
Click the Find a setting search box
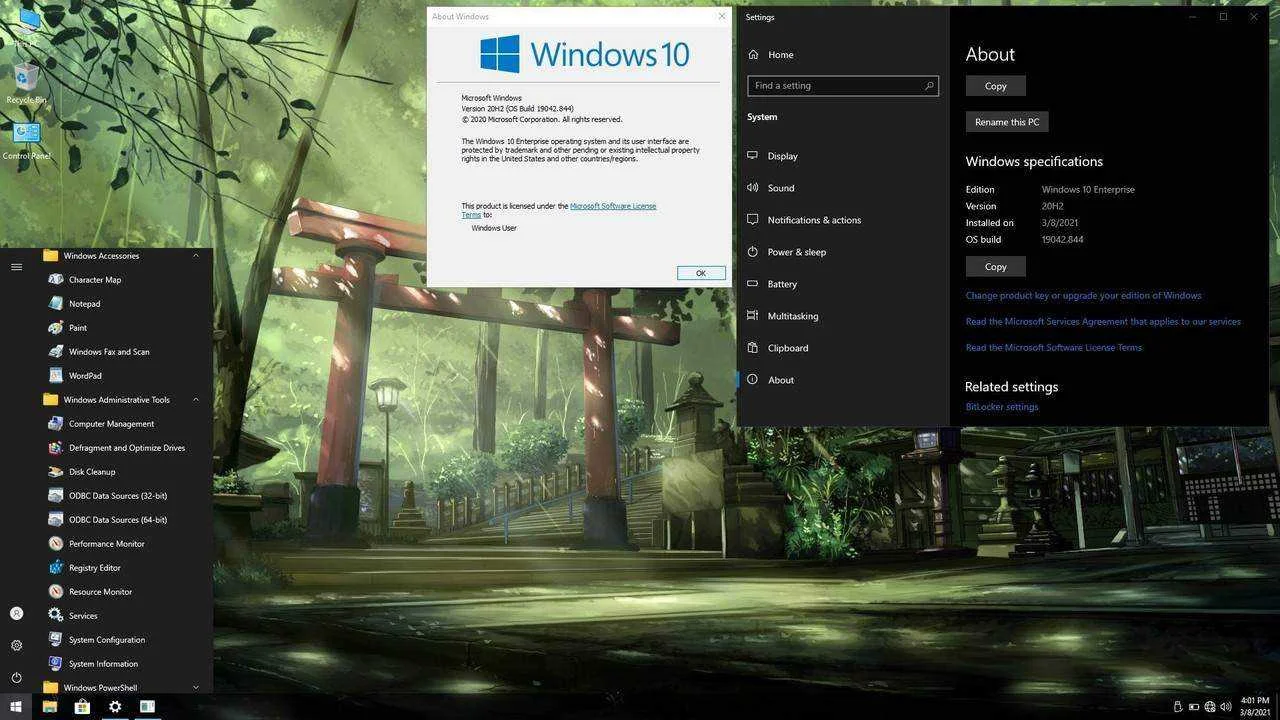coord(843,86)
